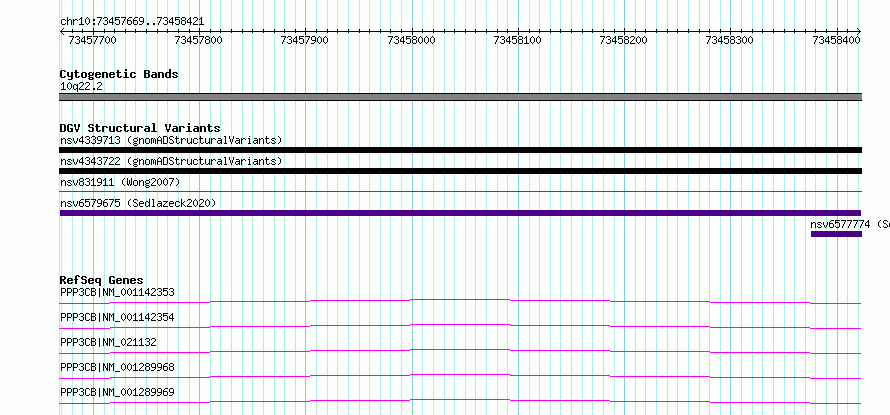The image size is (890, 415).
Task: Click the black bar under nsv4339713
Action: tap(460, 150)
